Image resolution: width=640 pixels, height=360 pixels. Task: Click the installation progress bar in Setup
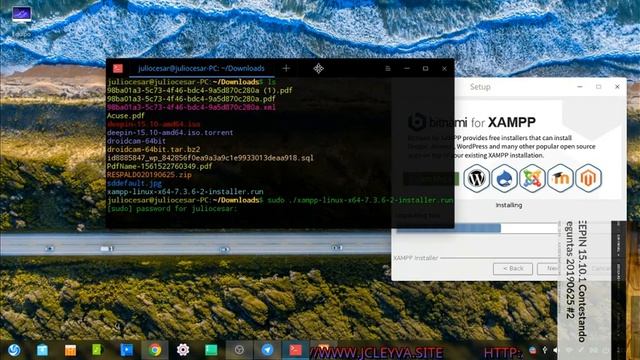478,228
